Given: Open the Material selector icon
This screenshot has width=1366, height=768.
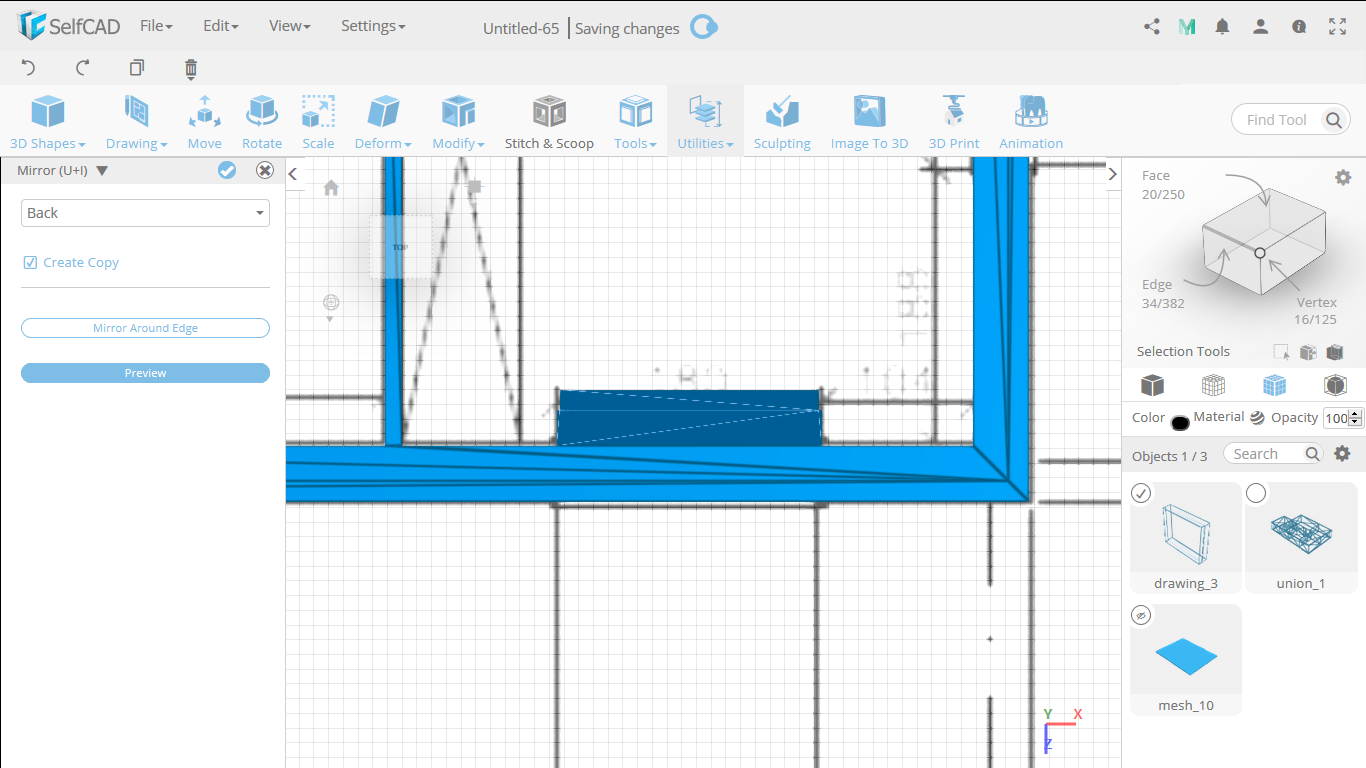Looking at the screenshot, I should 1257,418.
